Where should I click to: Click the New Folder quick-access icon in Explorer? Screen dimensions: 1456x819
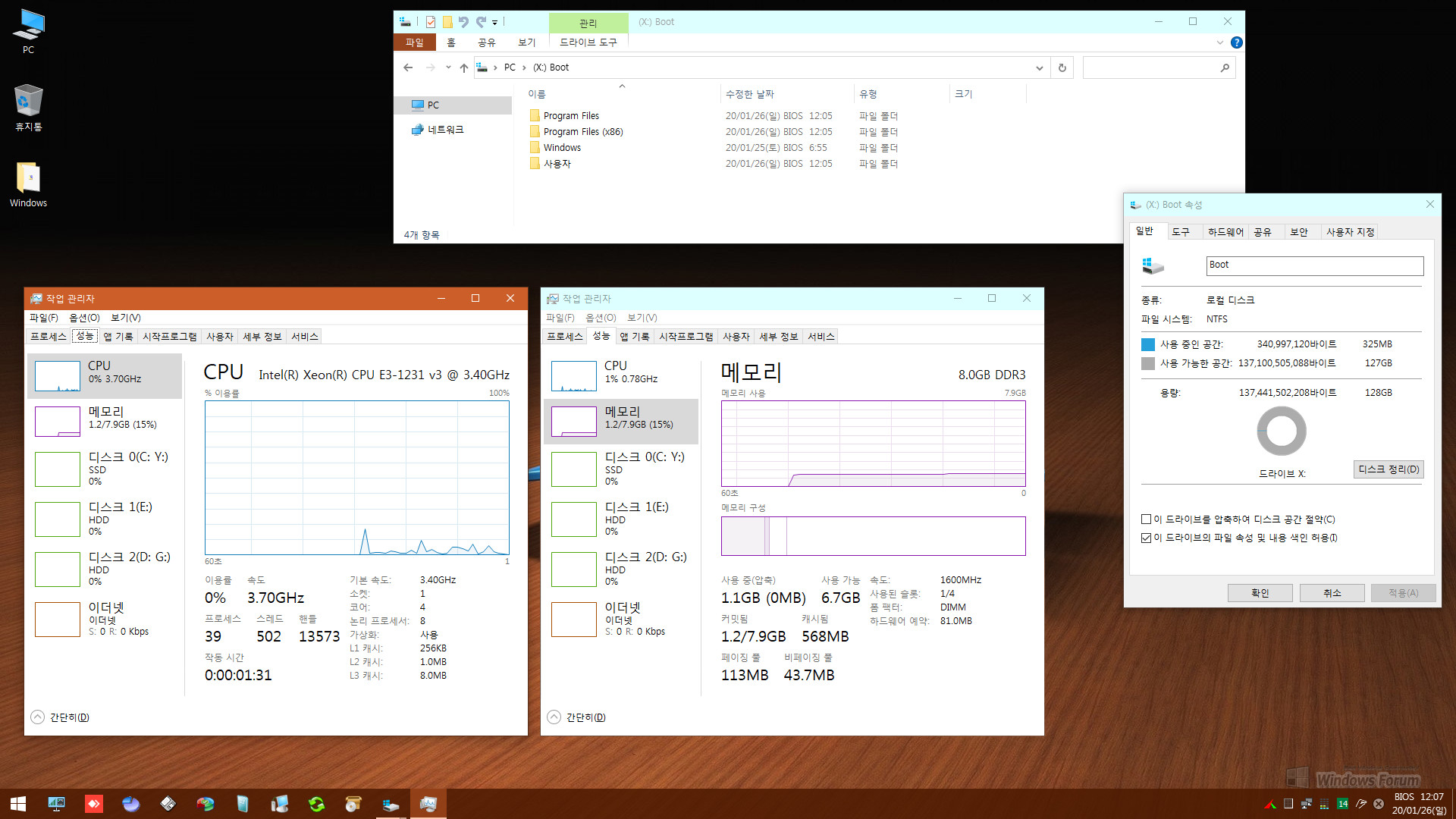(x=447, y=22)
